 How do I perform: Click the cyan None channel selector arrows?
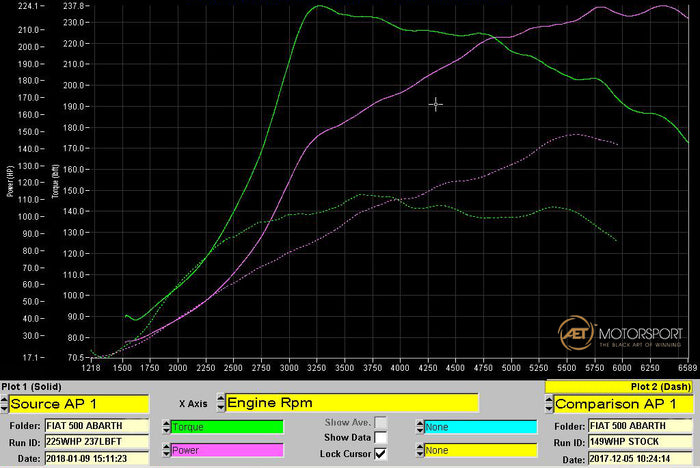pos(418,427)
